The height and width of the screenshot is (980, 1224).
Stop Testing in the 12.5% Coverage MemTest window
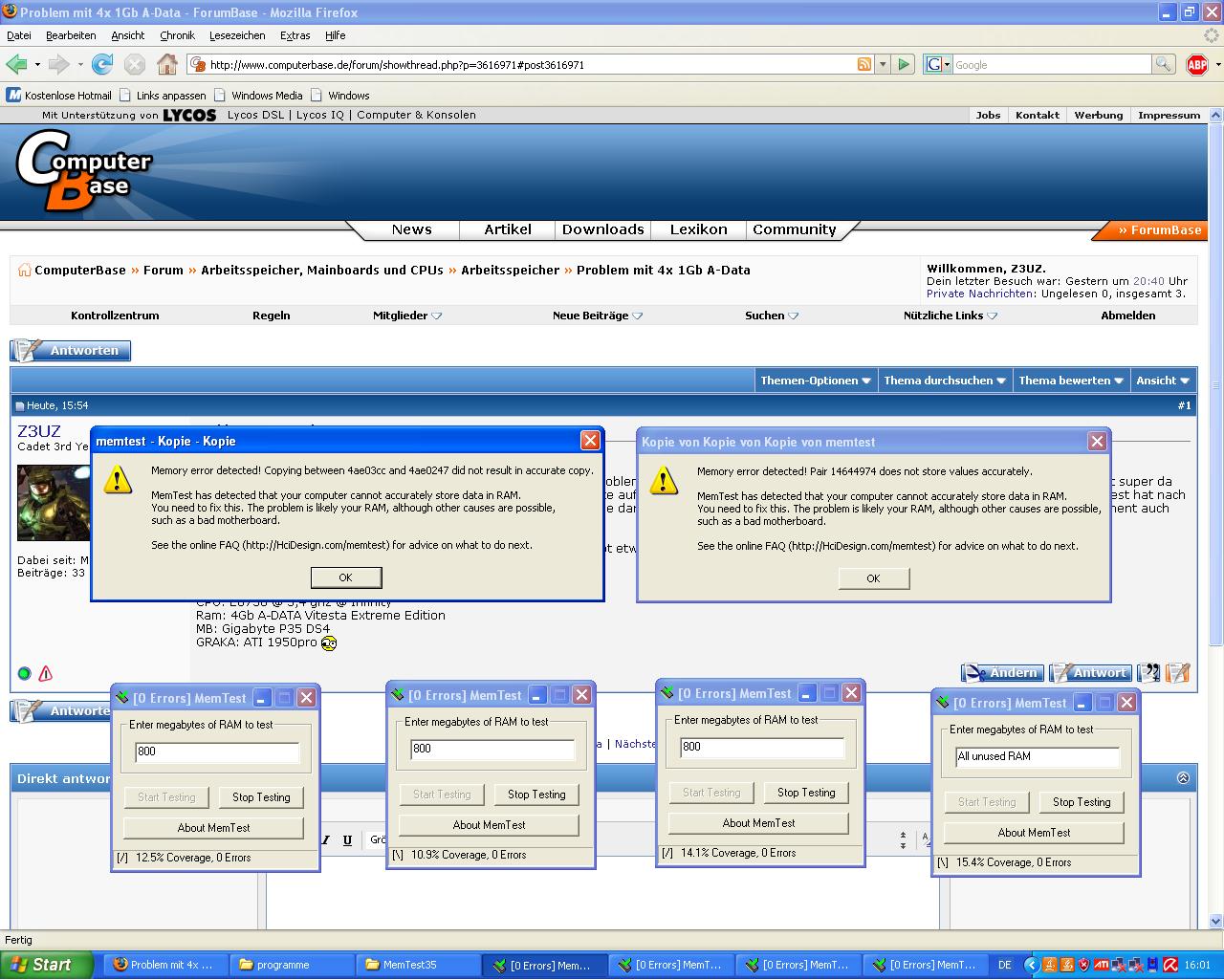[x=261, y=796]
